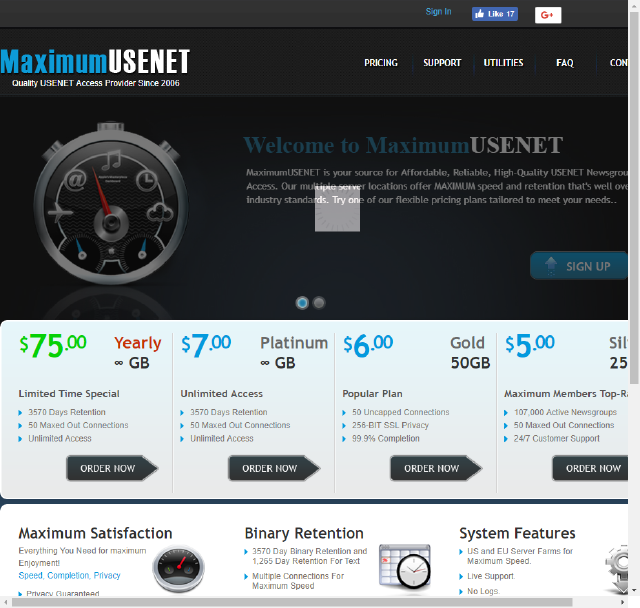Open the UTILITIES menu item
This screenshot has height=608, width=640.
click(503, 63)
